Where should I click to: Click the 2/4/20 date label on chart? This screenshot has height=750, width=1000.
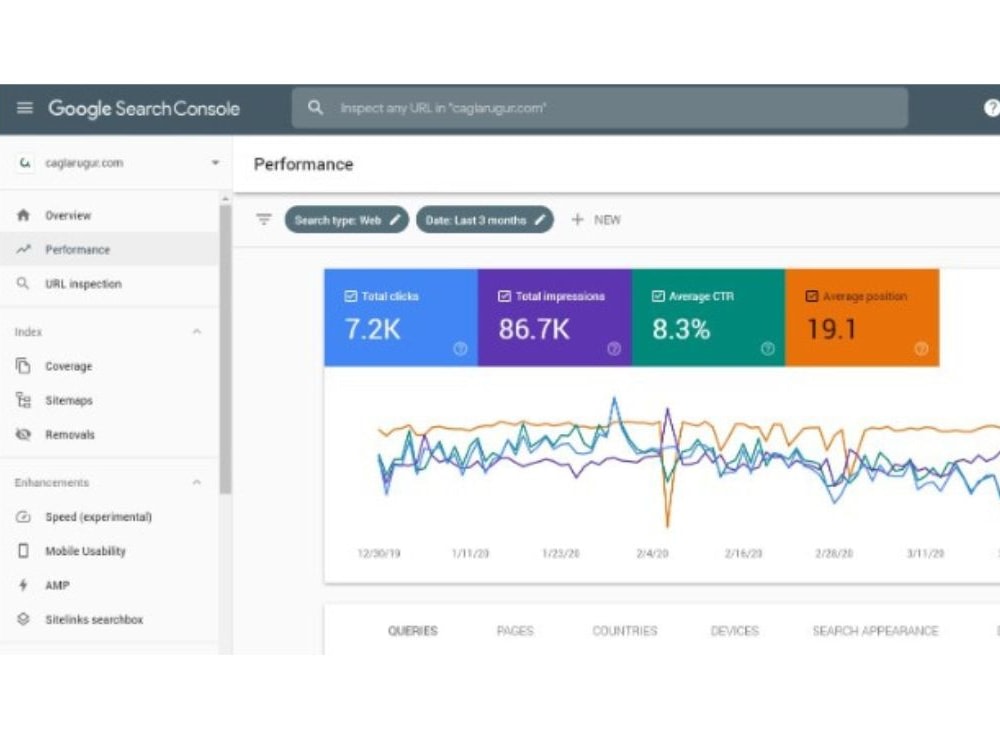pyautogui.click(x=652, y=554)
